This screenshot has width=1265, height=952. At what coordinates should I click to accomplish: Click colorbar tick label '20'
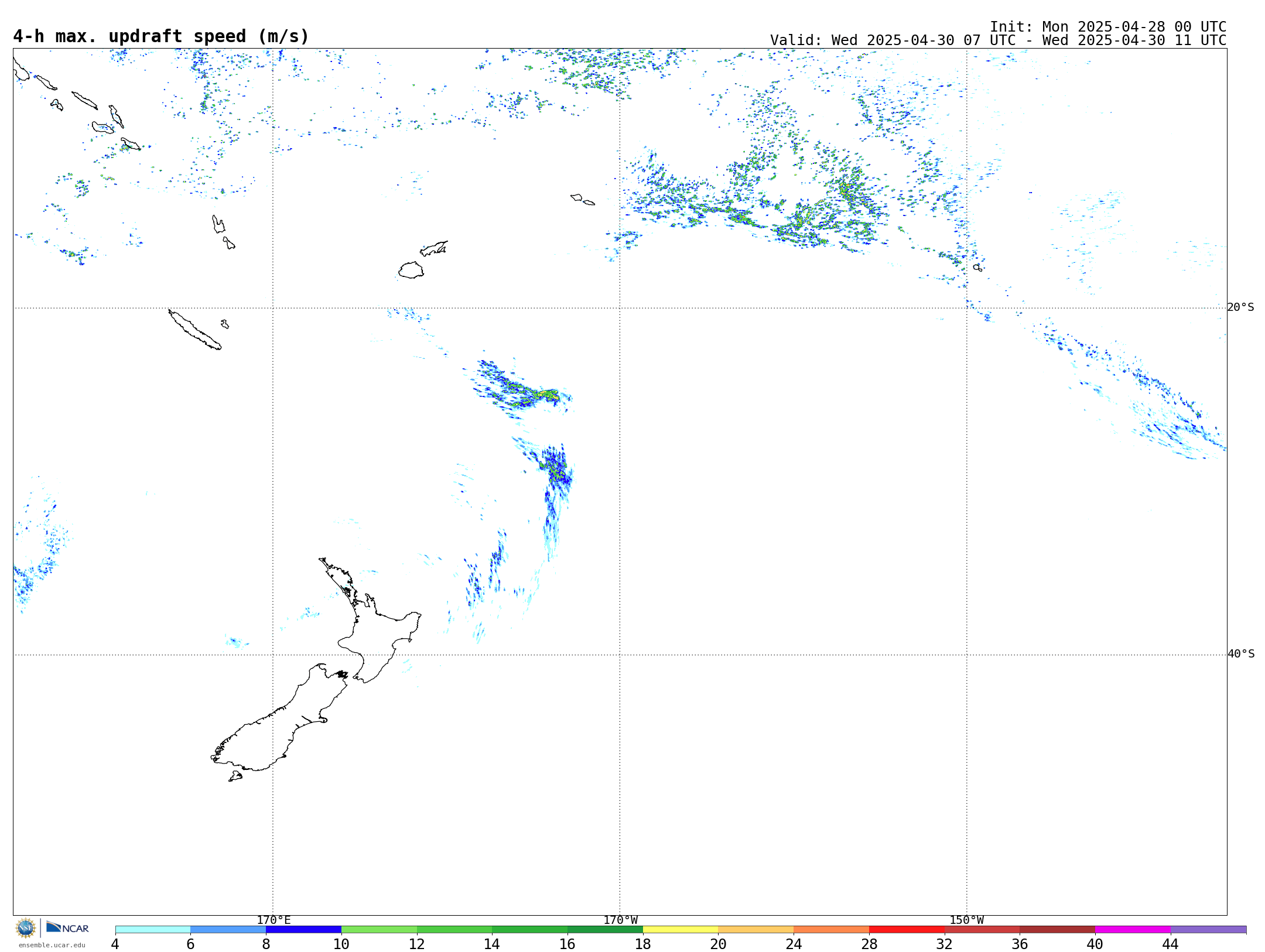[719, 944]
